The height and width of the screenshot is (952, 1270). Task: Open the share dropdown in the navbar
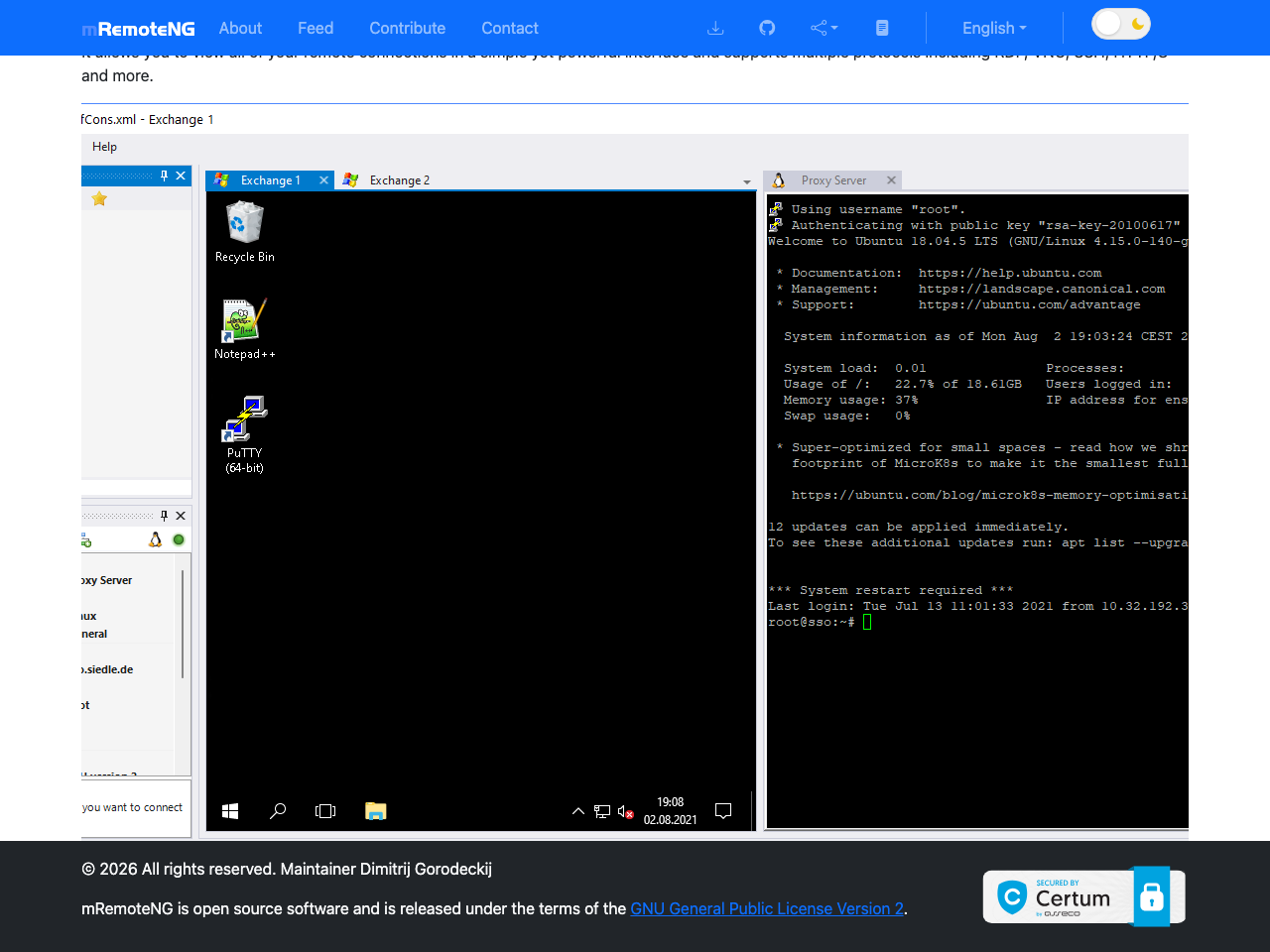pyautogui.click(x=823, y=28)
